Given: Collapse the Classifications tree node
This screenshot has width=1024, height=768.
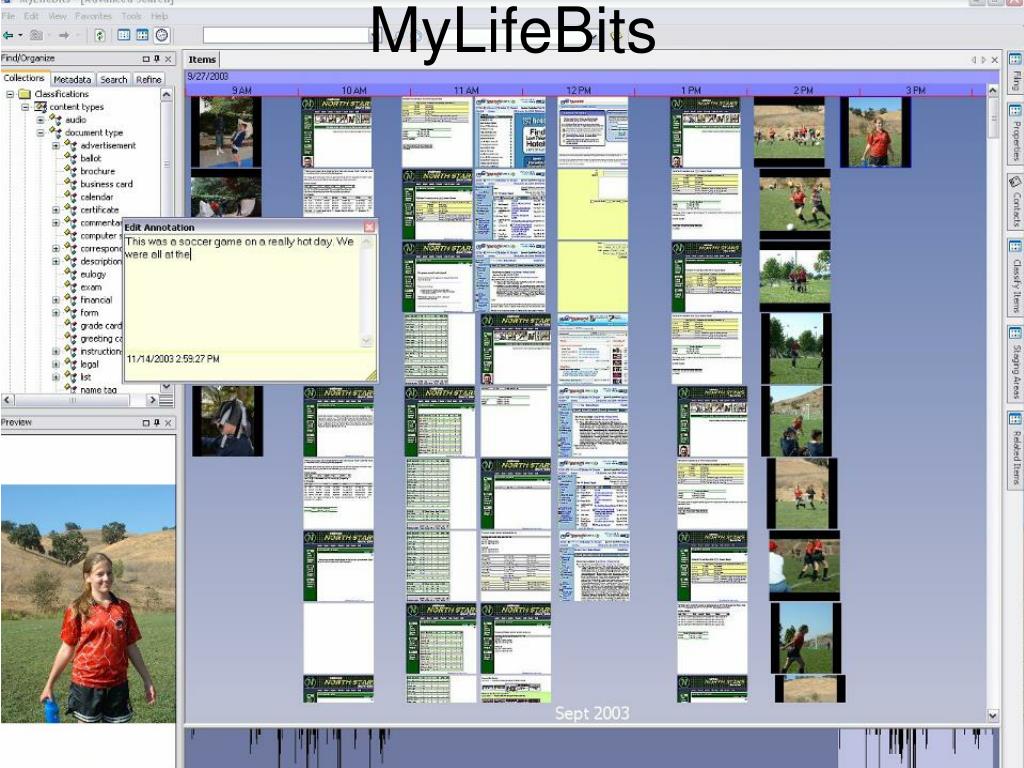Looking at the screenshot, I should (x=10, y=94).
